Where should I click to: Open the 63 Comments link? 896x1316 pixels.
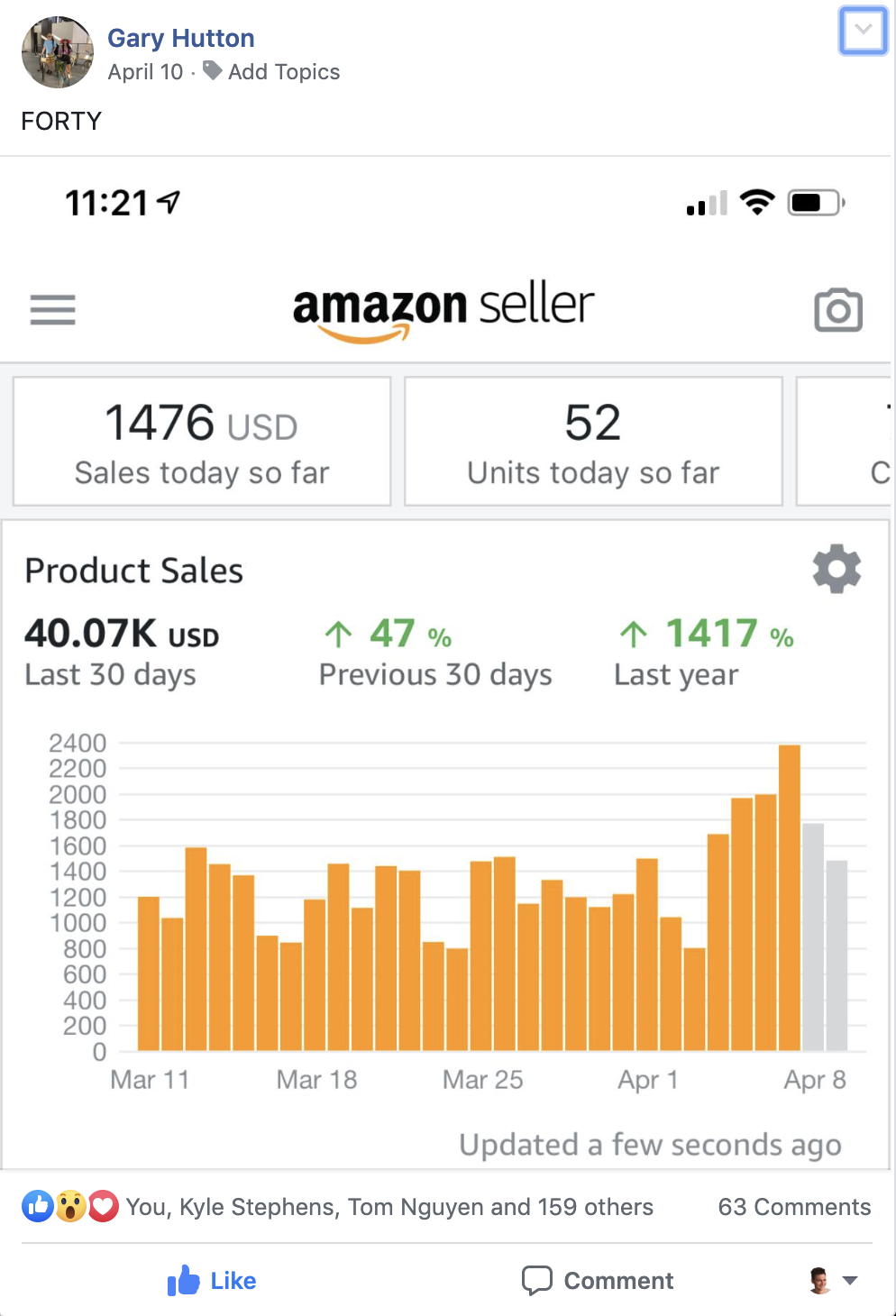[794, 1207]
